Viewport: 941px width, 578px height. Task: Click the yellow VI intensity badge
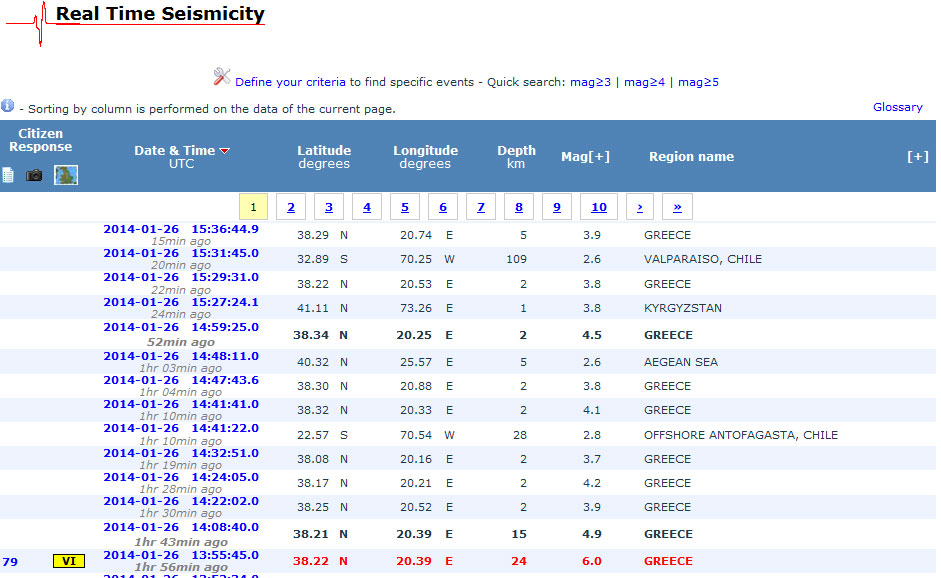[x=69, y=561]
